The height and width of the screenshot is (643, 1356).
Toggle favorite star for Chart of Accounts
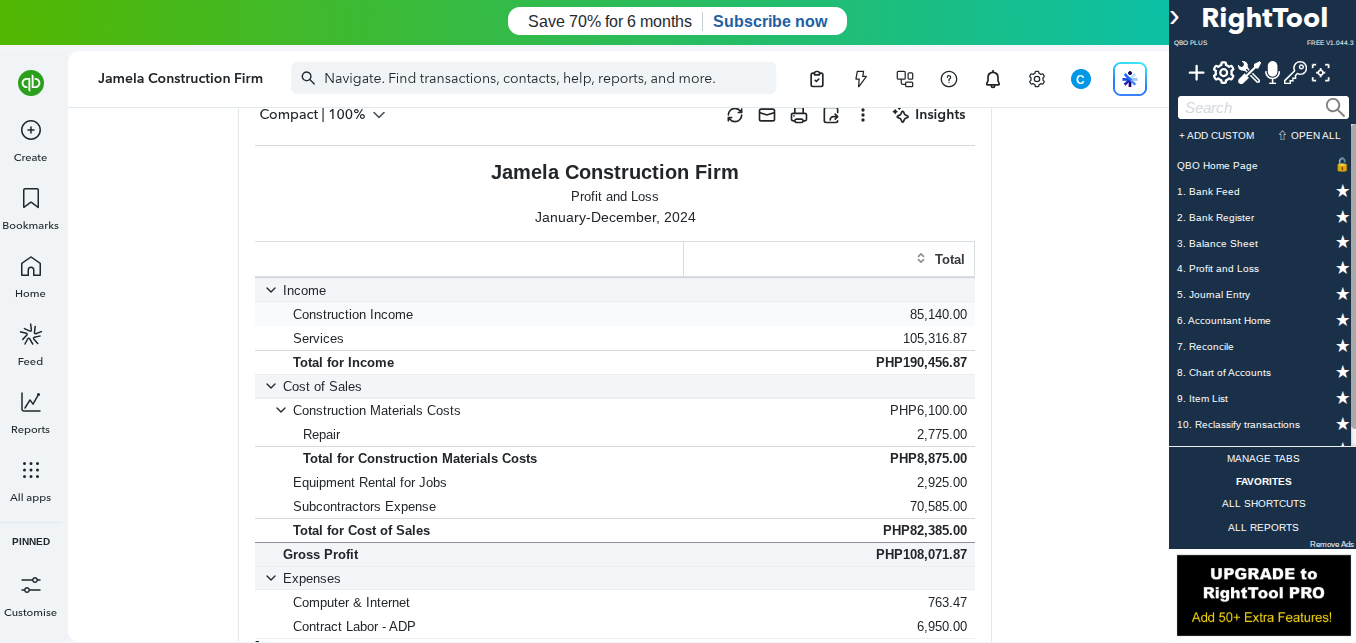pos(1343,372)
